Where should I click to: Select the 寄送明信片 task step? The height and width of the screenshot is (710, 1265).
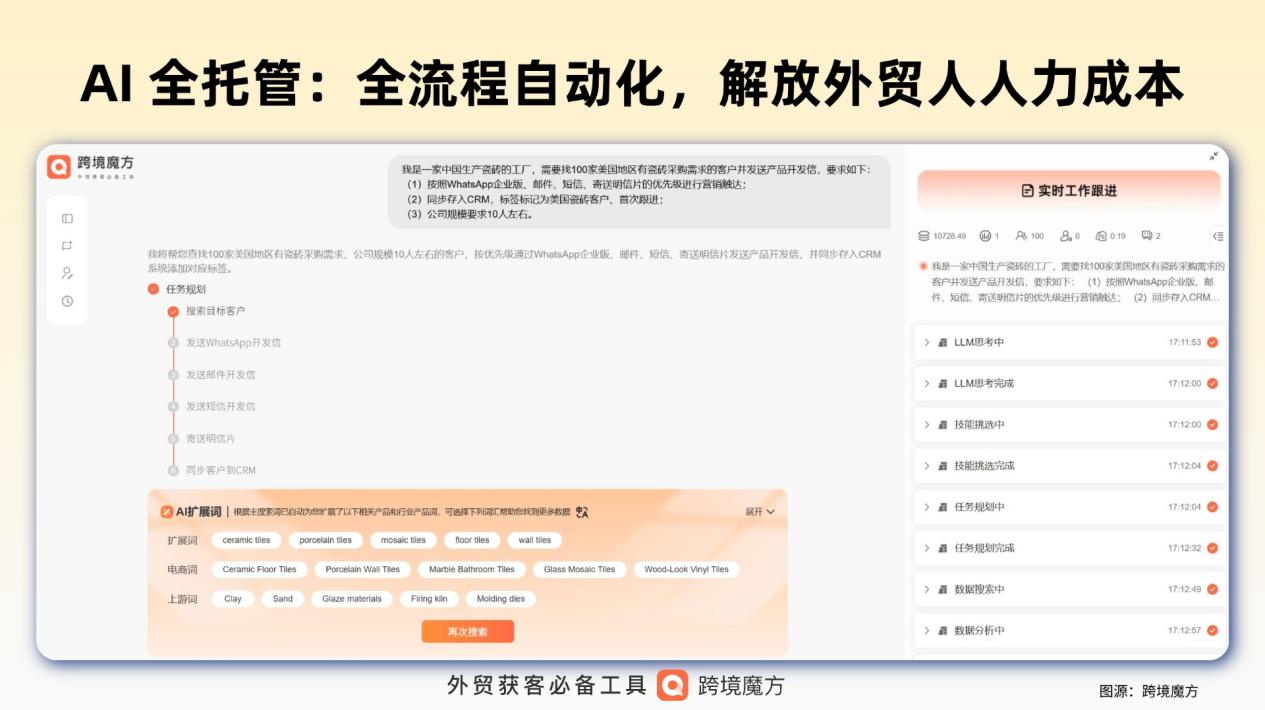pos(210,438)
